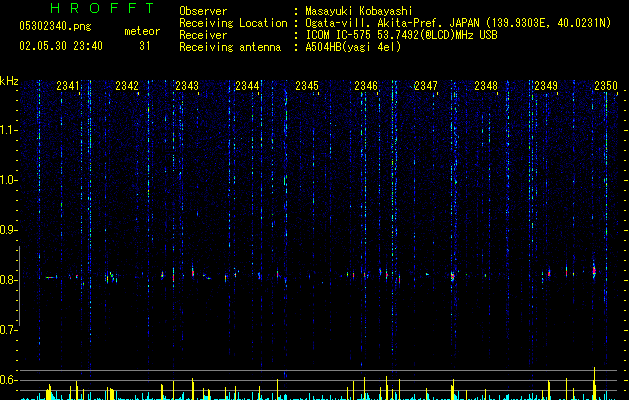Click the 0.8 kHz axis label

click(8, 280)
